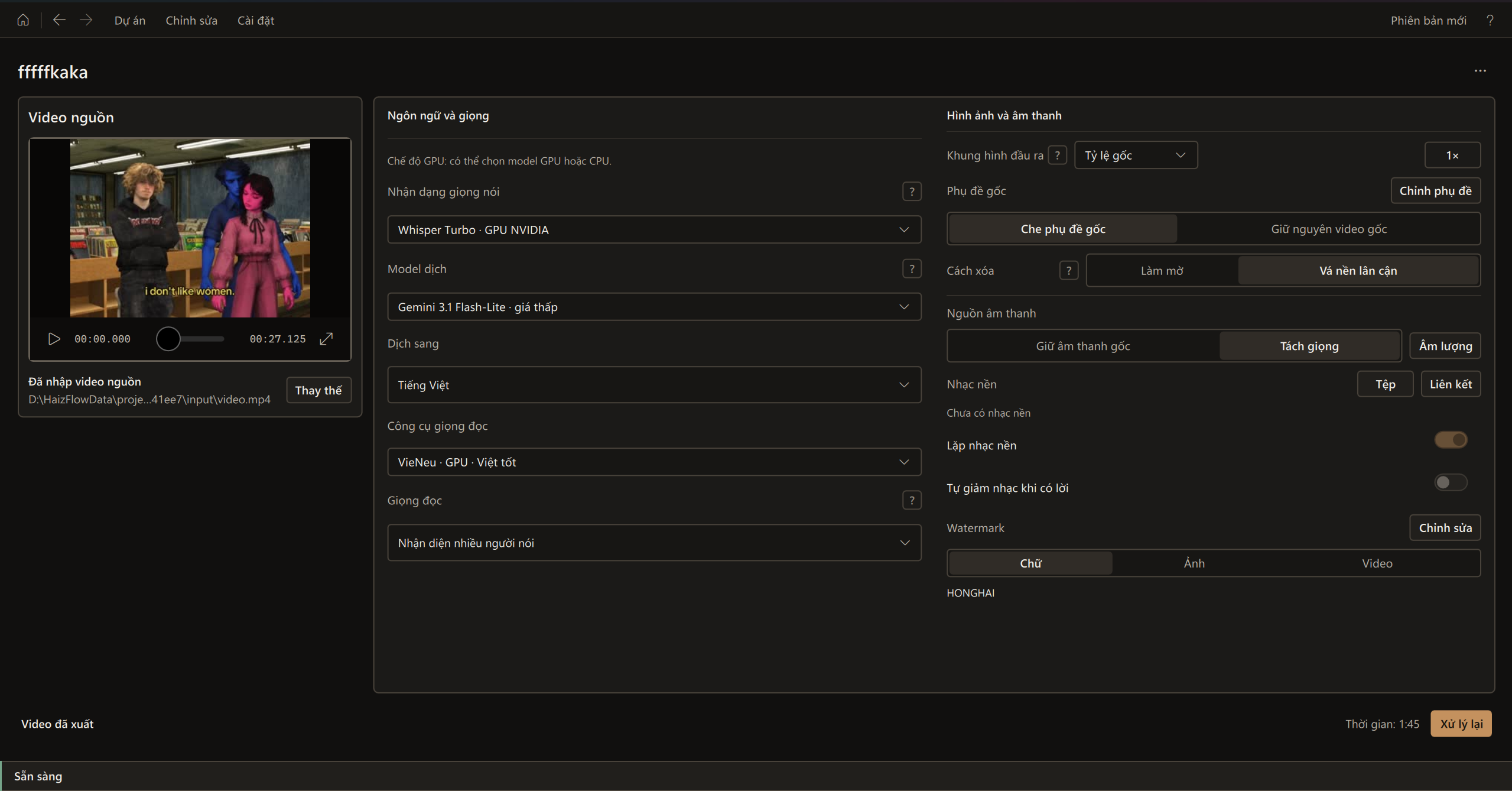Show help for Giọng đọc
The height and width of the screenshot is (791, 1512).
point(912,501)
